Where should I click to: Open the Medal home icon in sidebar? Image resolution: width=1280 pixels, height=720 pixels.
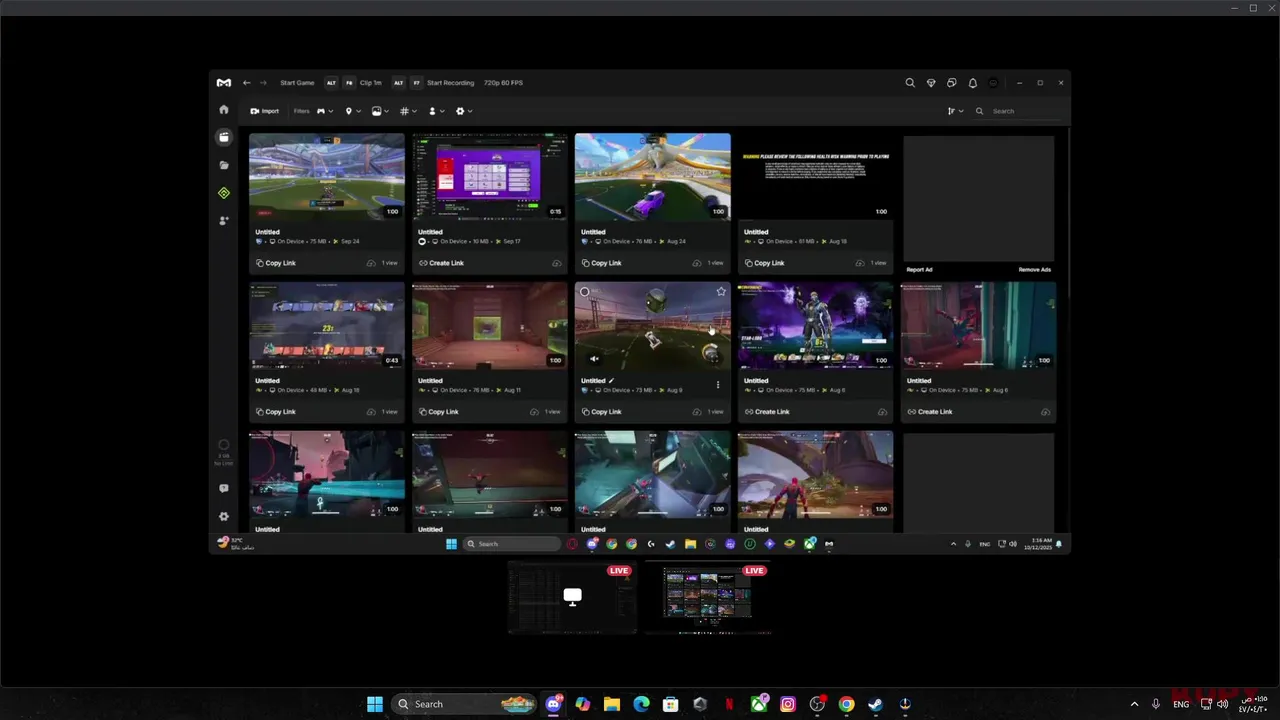click(224, 110)
